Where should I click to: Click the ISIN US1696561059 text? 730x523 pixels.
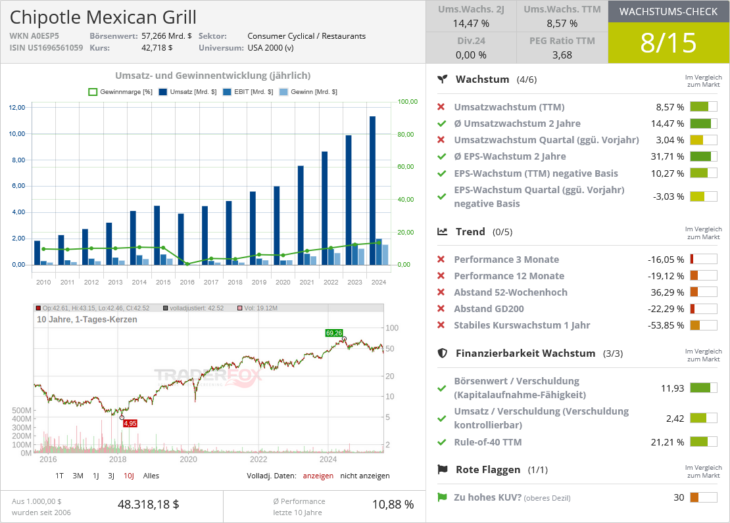(46, 48)
